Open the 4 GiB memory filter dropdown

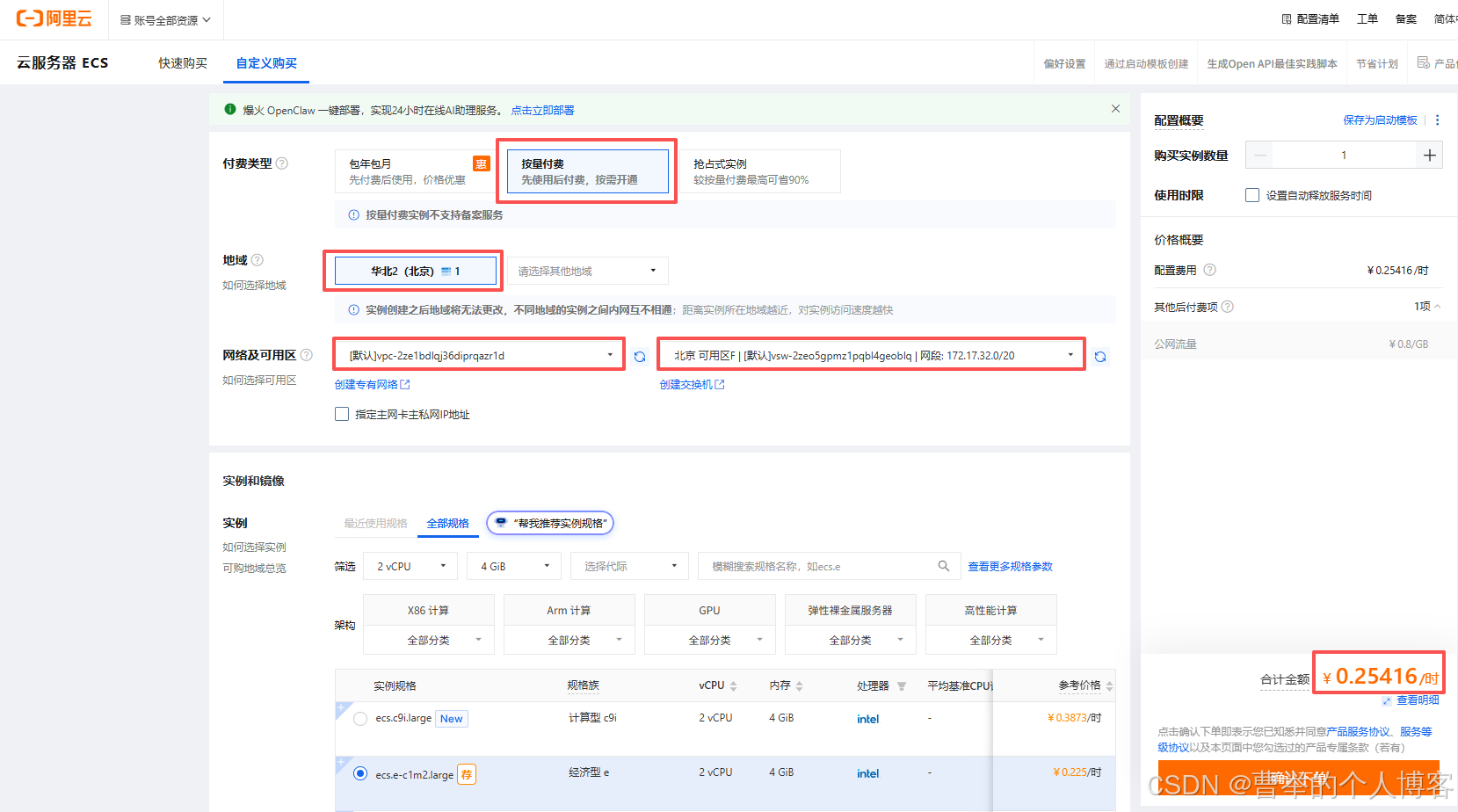(514, 566)
